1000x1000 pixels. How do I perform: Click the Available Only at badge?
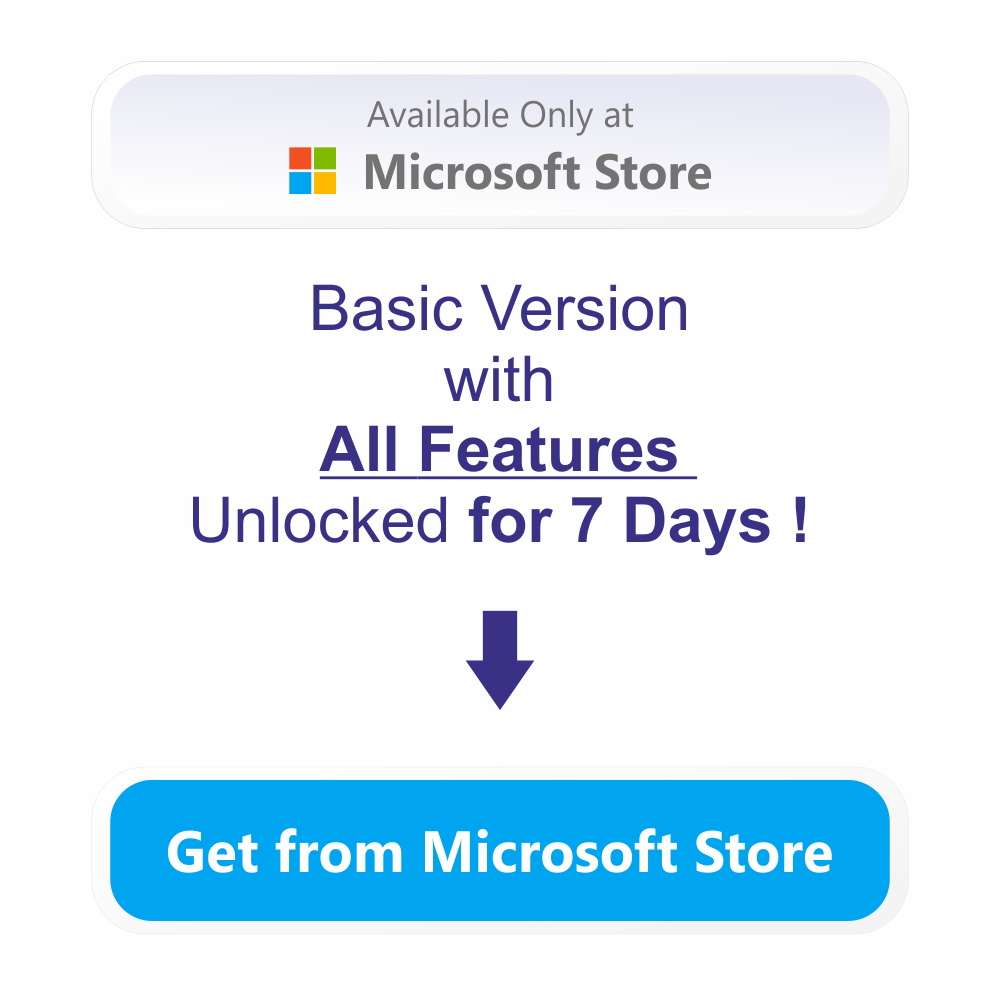tap(499, 145)
